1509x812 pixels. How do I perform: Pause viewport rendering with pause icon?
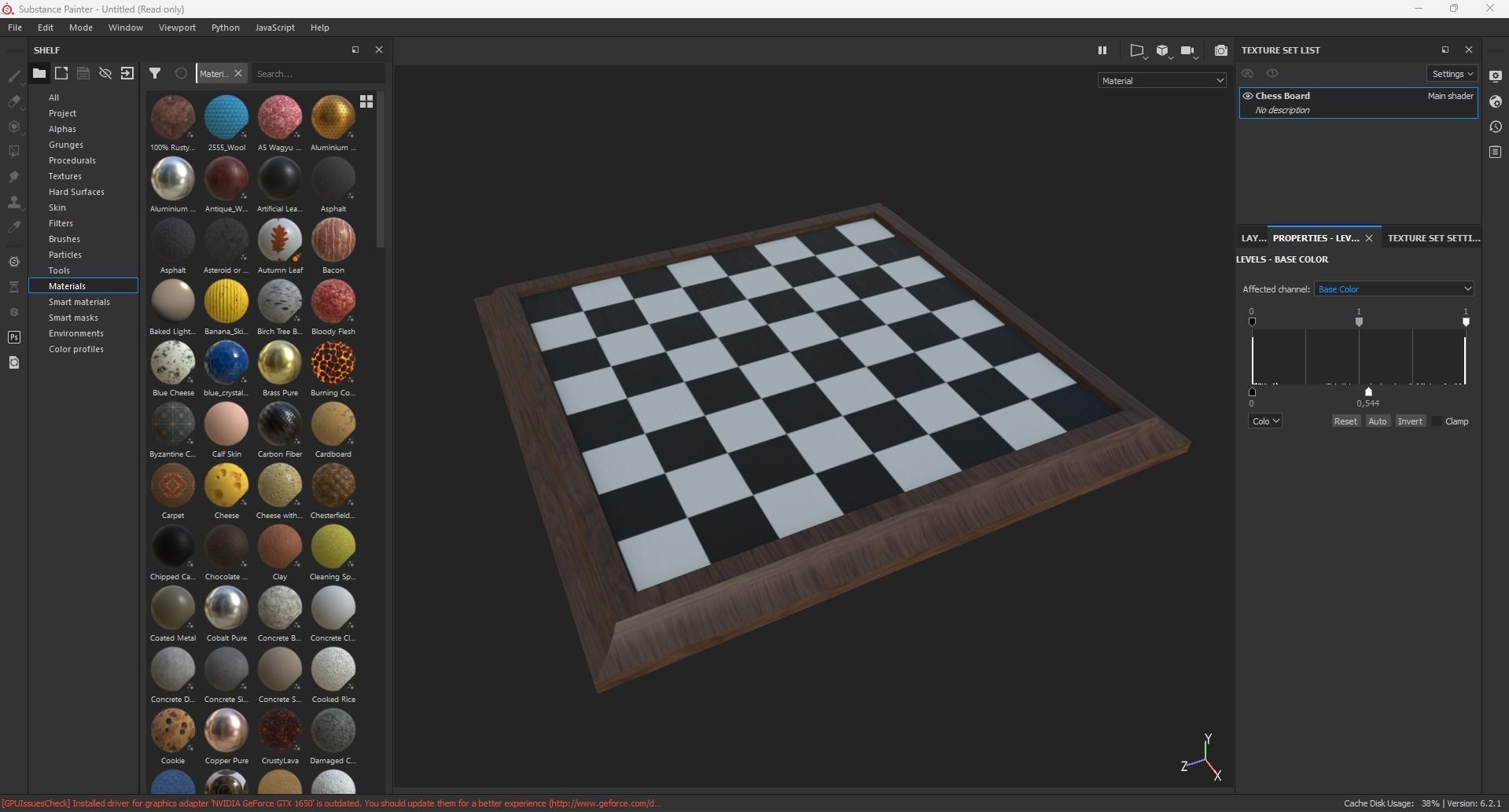(1102, 50)
